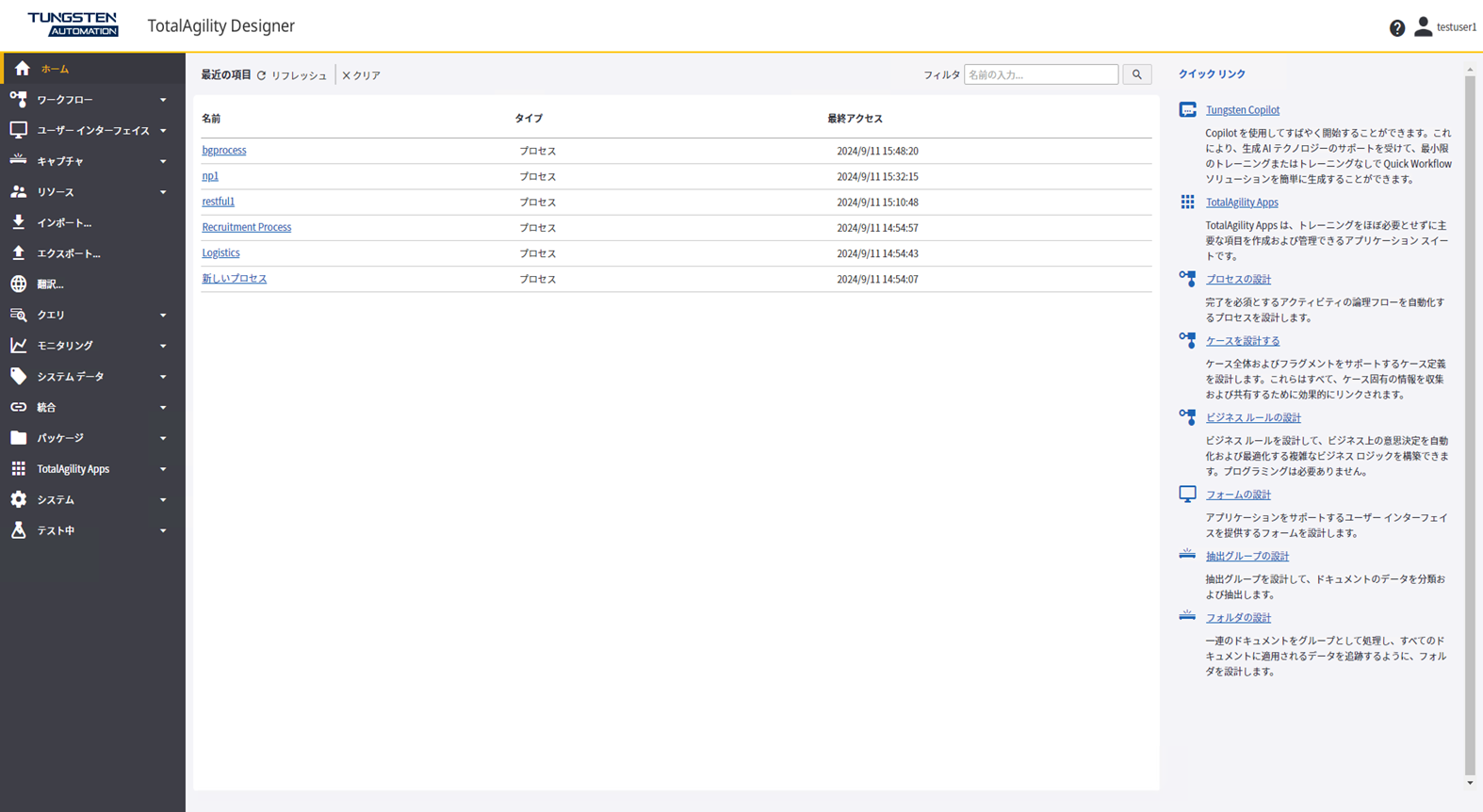Expand the キャプチャ sidebar section
1483x812 pixels.
(91, 161)
